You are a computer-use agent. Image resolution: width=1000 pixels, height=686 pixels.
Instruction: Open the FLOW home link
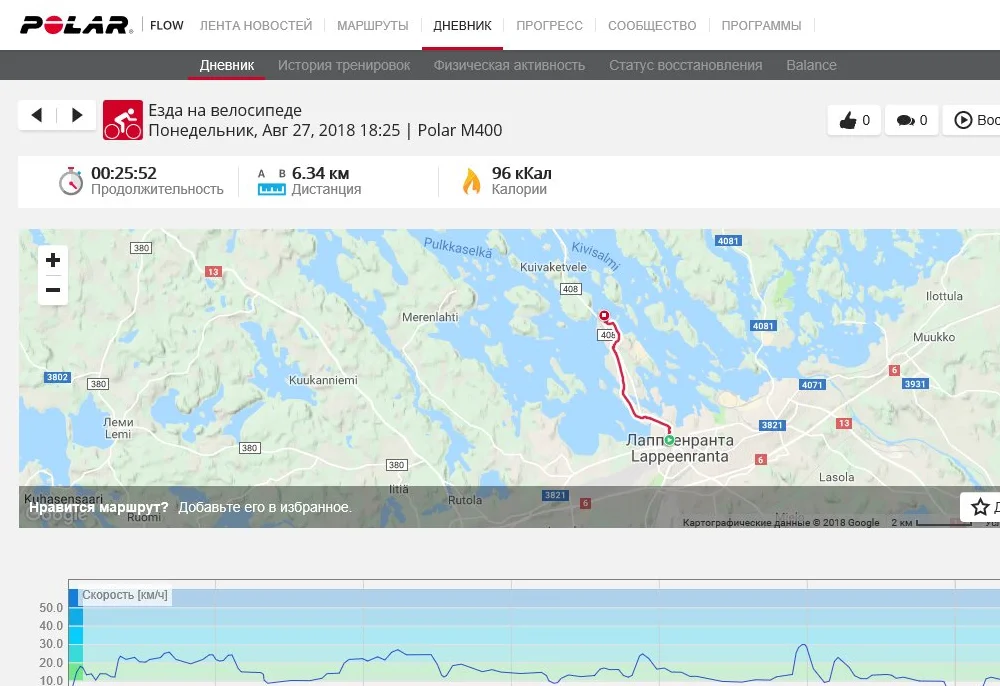[166, 26]
